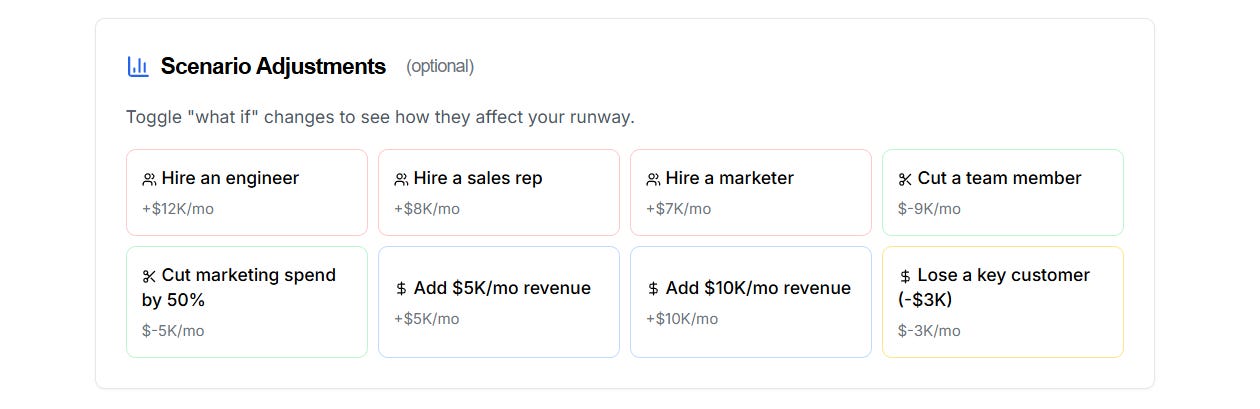Click the +$10K/mo amount text
Viewport: 1260px width, 409px height.
point(682,319)
